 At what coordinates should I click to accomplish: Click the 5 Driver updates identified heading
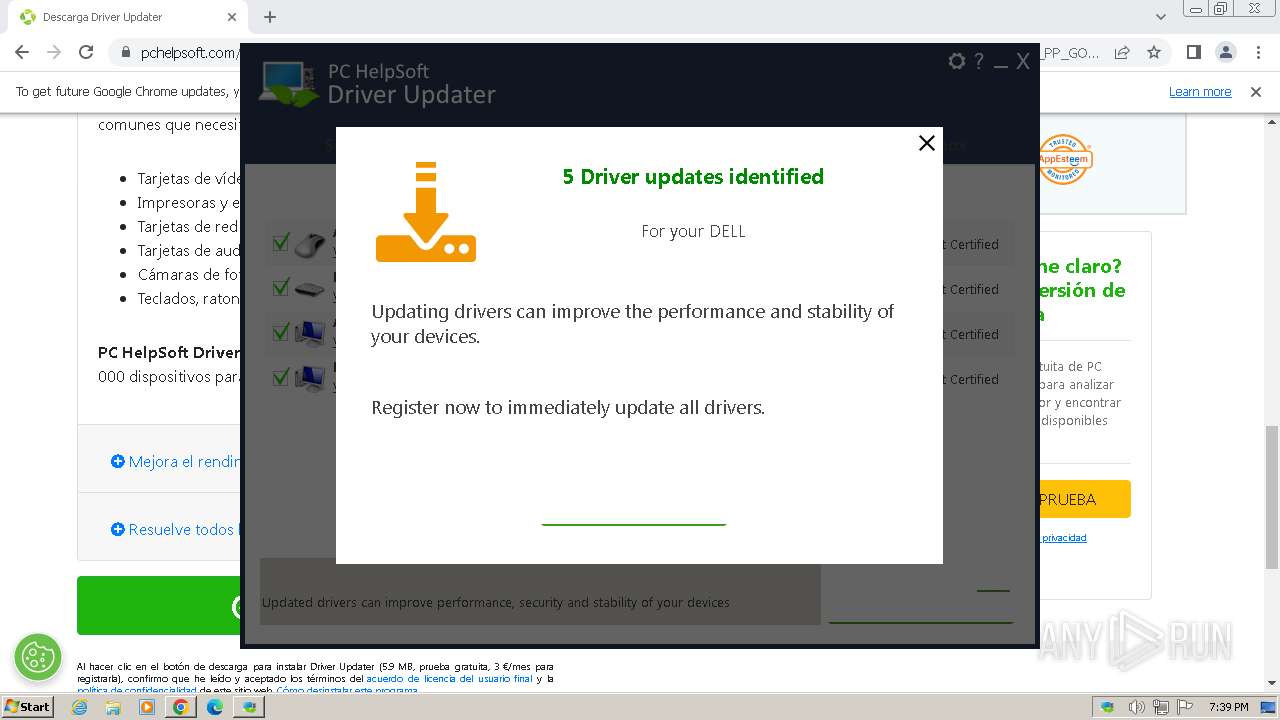693,177
